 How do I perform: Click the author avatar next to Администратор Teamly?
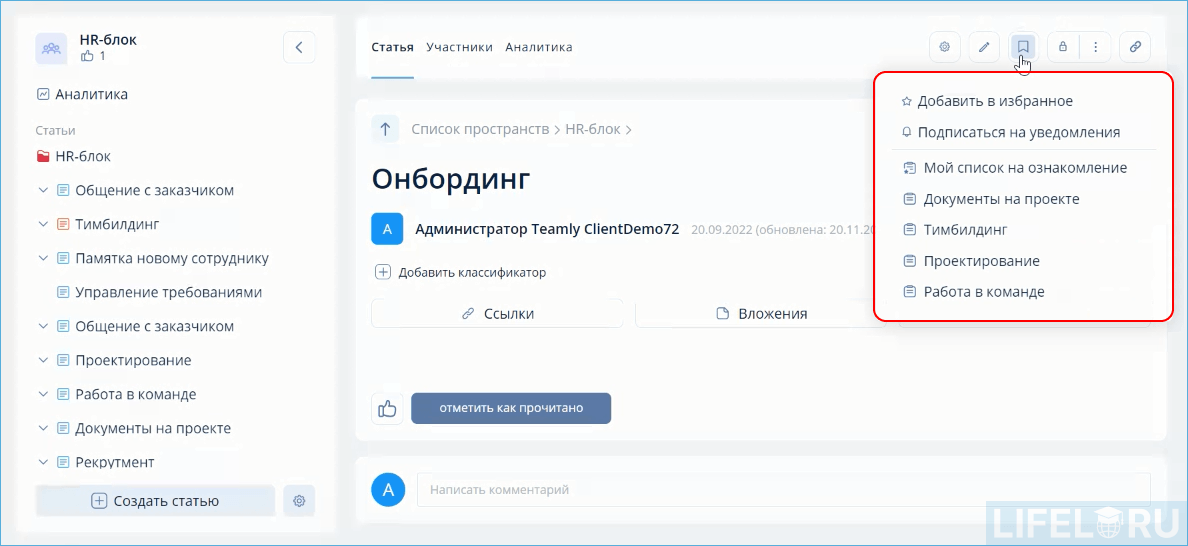[387, 229]
